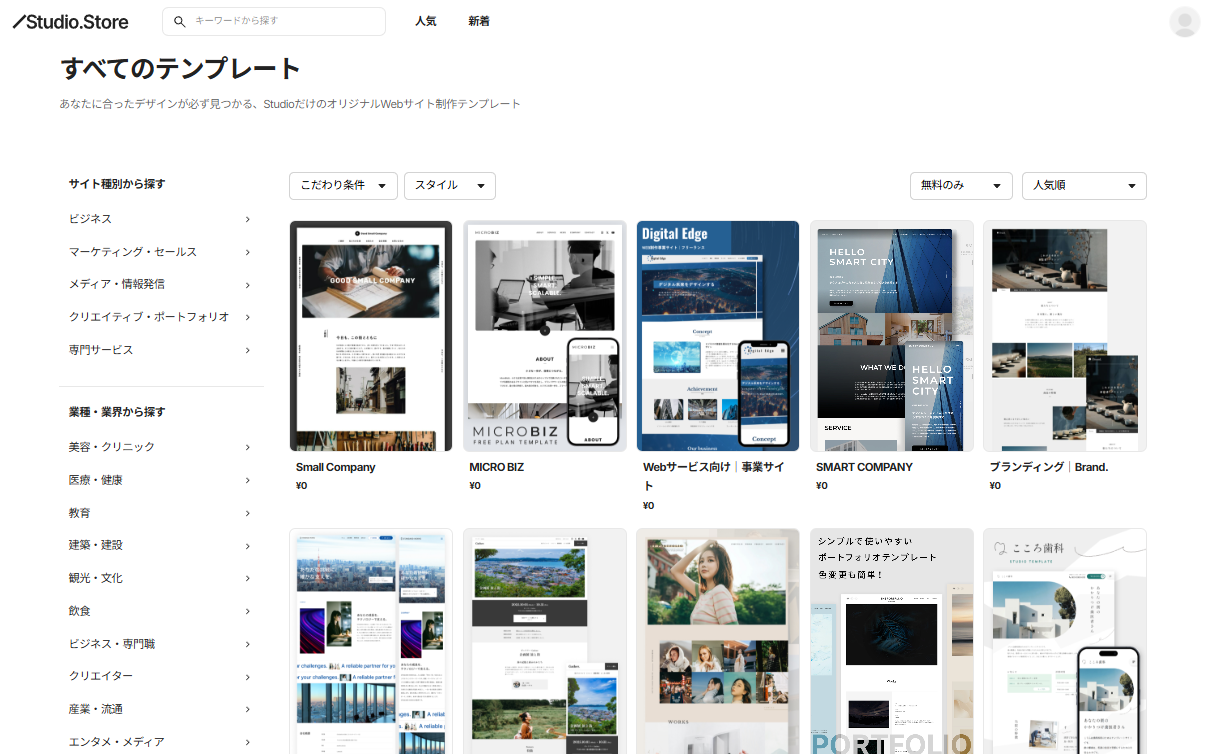Open the こだわり条件 filter dropdown
The width and height of the screenshot is (1218, 754).
343,186
